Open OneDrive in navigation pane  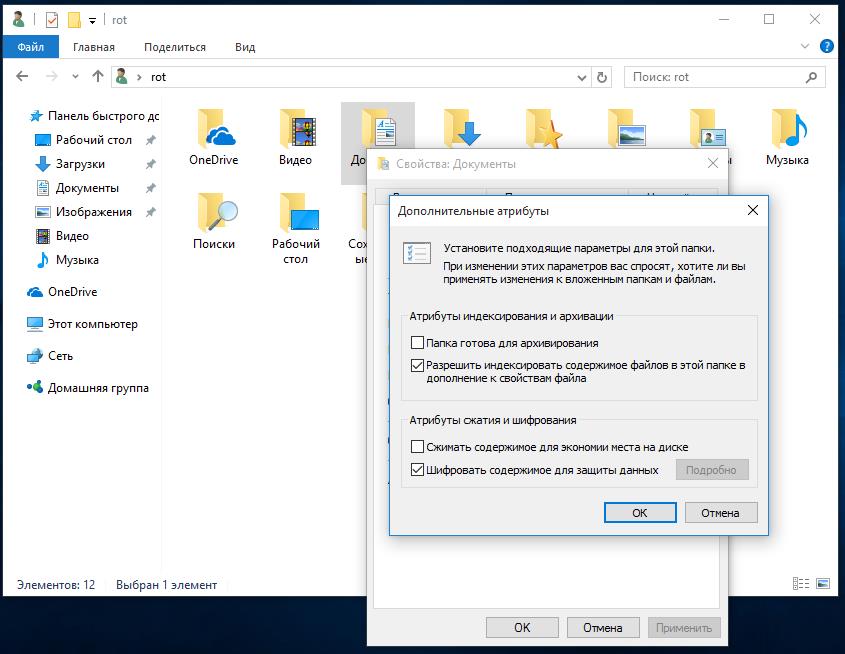click(x=62, y=291)
